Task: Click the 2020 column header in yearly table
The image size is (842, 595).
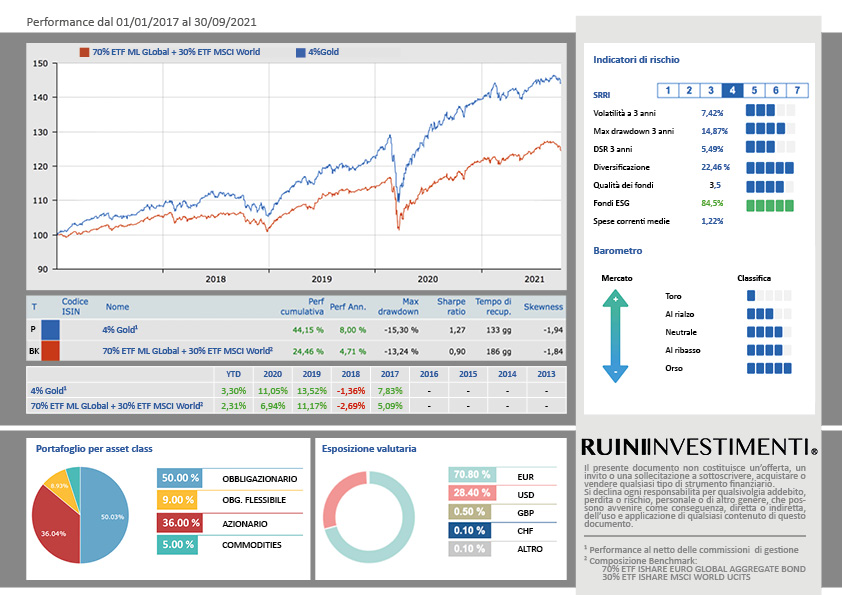Action: [272, 374]
